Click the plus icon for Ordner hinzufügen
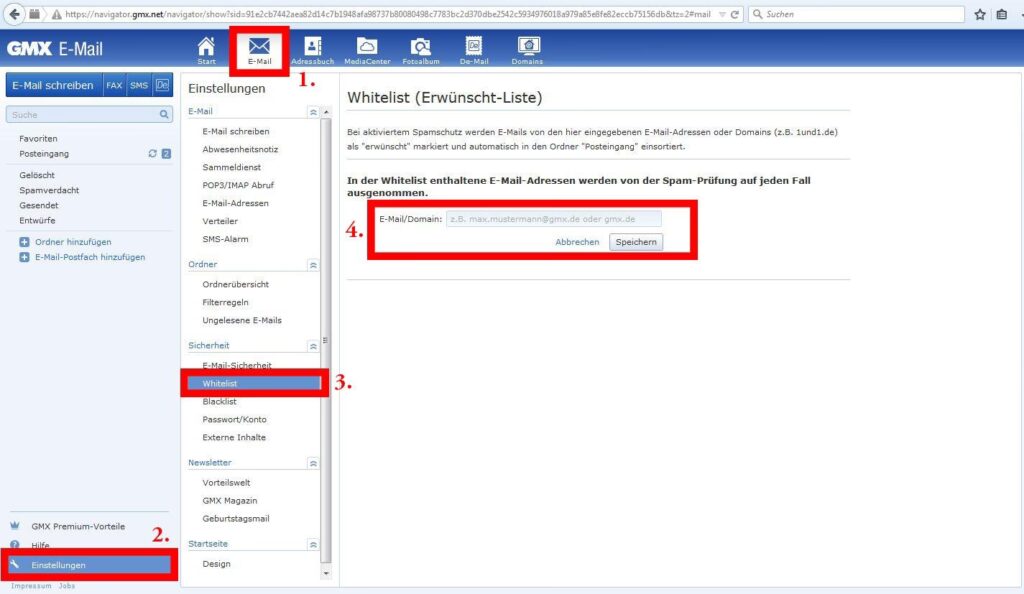This screenshot has height=594, width=1024. (x=25, y=242)
